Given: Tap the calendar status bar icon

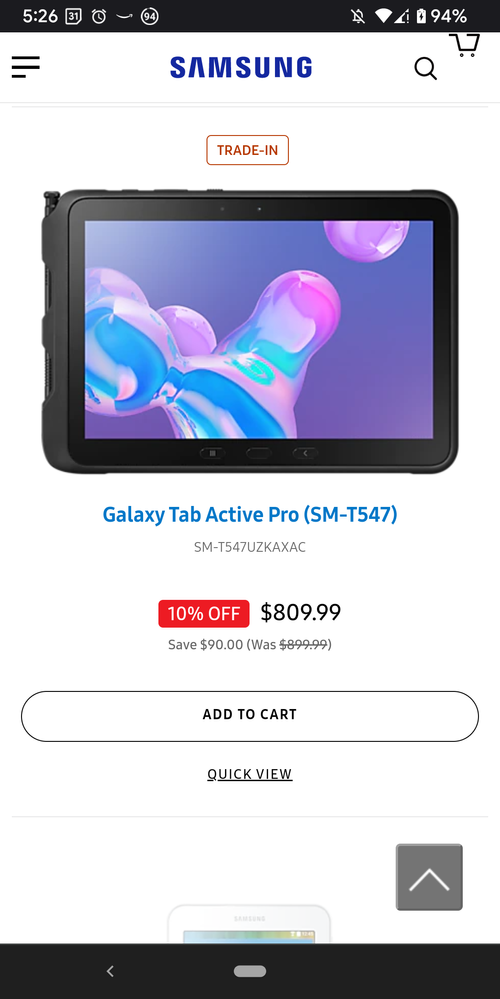Looking at the screenshot, I should [x=73, y=16].
